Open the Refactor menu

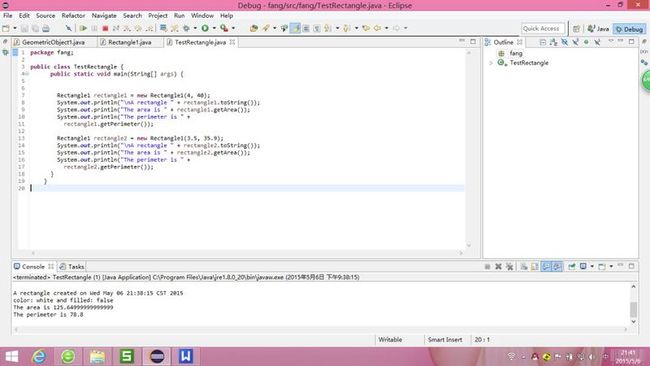pyautogui.click(x=73, y=15)
